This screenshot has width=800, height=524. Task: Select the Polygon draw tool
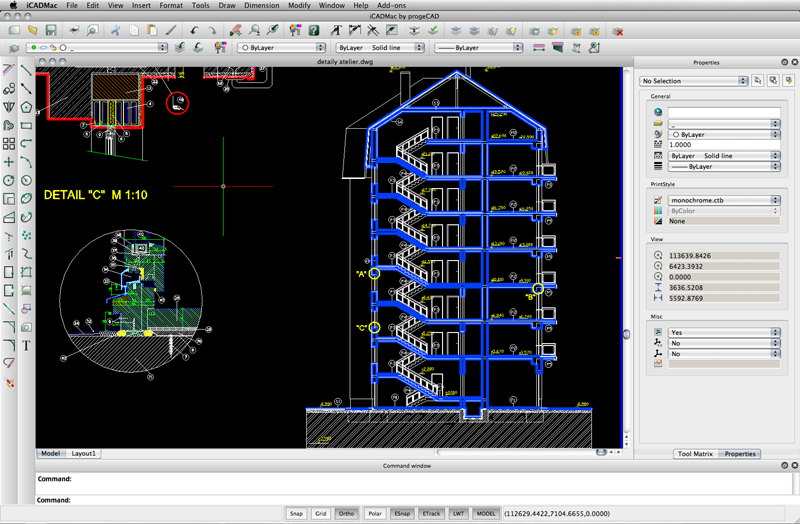tap(26, 106)
